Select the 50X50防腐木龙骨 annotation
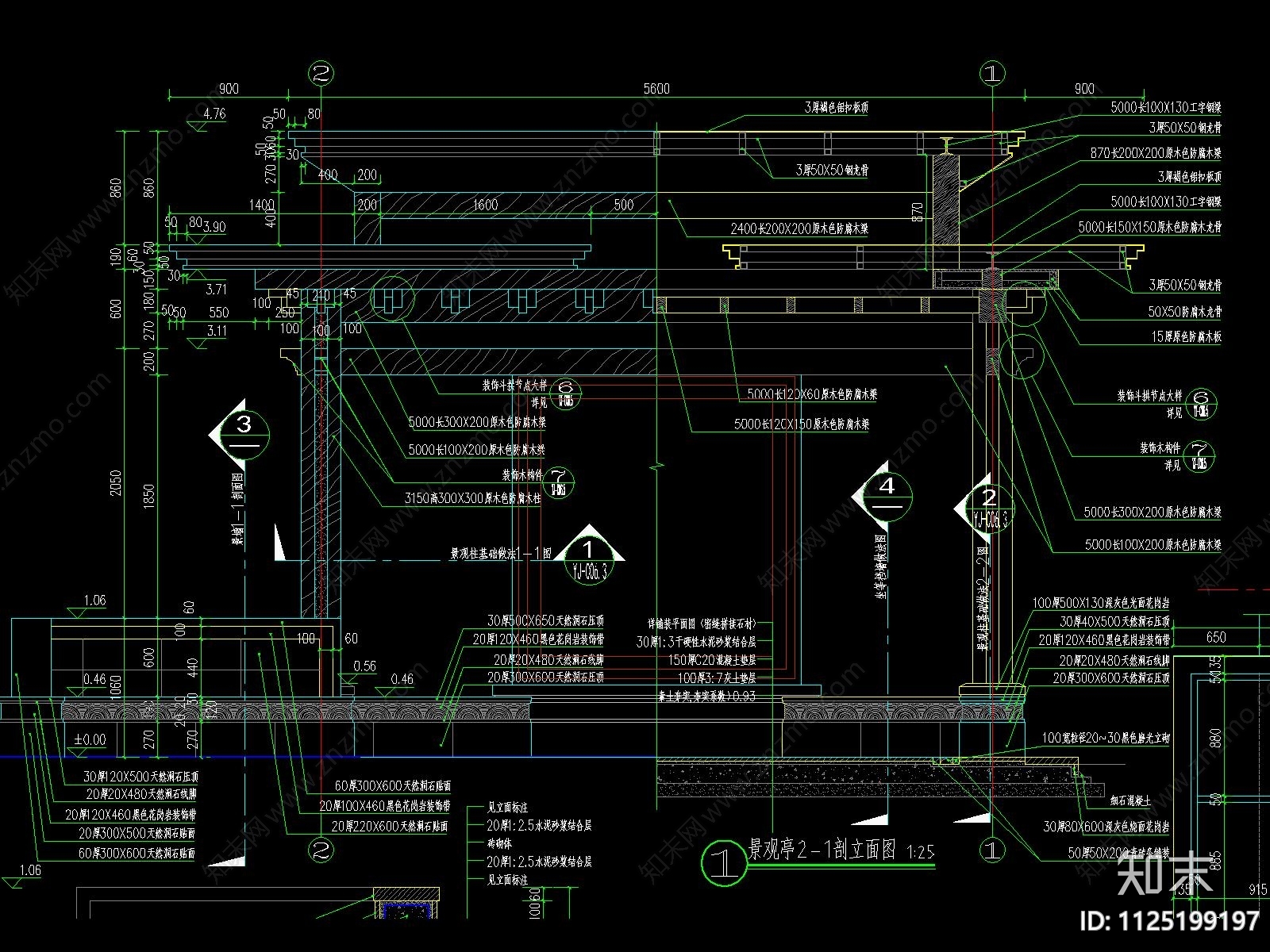This screenshot has height=952, width=1270. [1184, 312]
